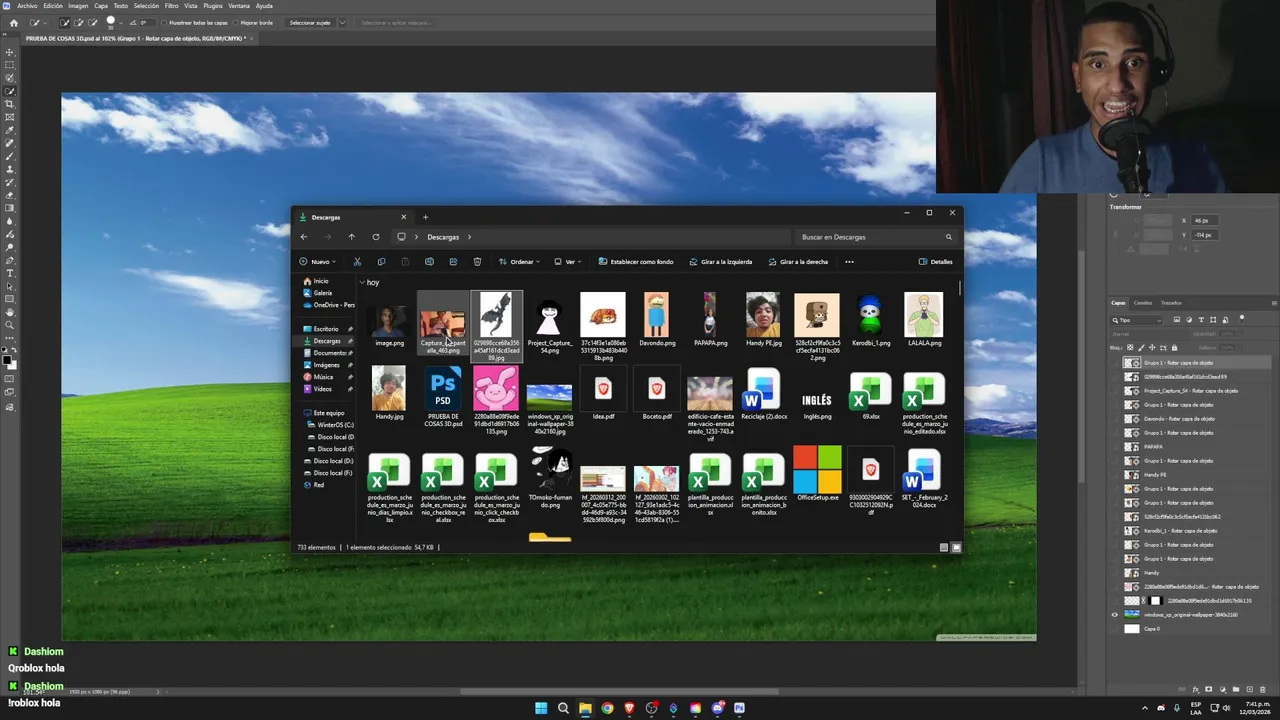
Task: Click the search magnifier in Explorer
Action: click(949, 237)
